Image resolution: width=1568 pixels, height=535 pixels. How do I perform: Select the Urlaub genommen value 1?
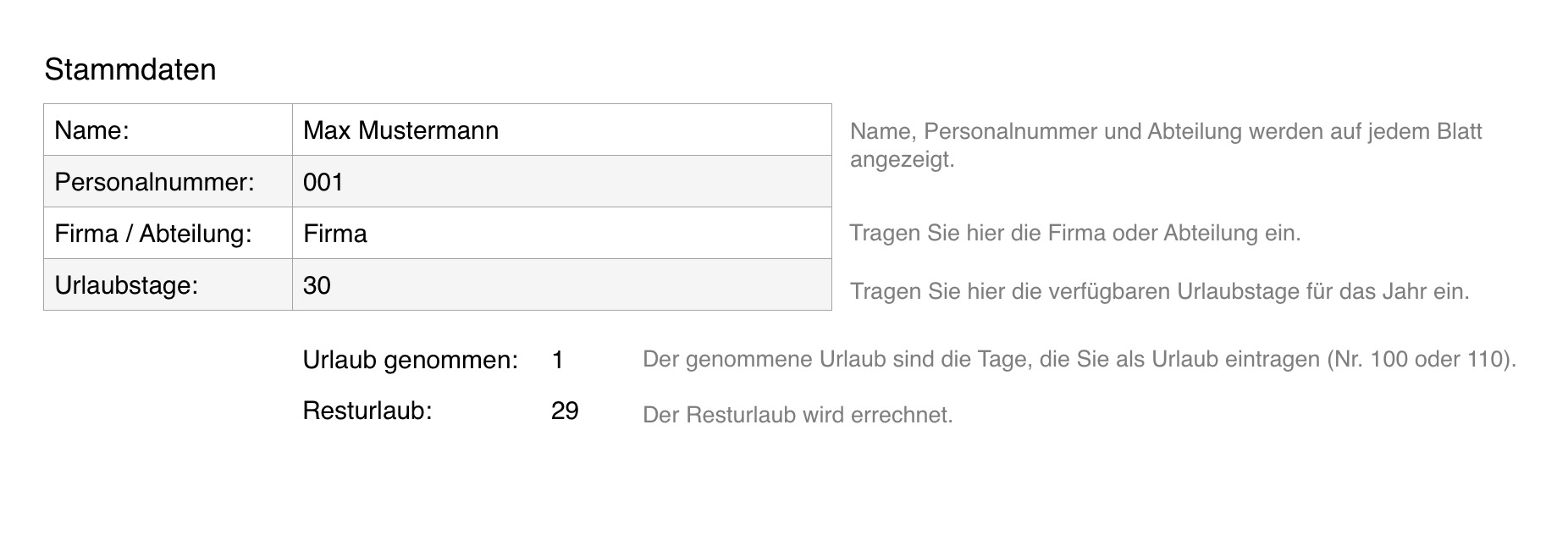557,361
